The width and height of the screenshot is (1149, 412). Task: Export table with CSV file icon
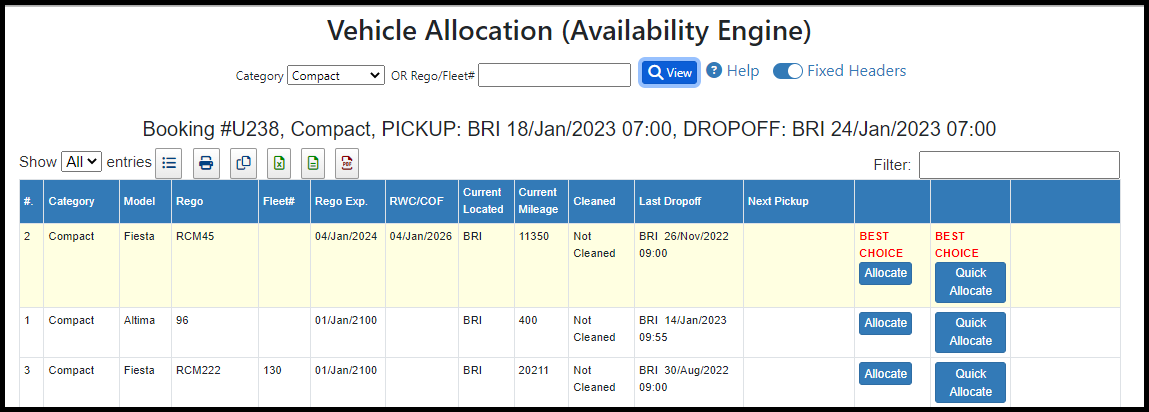click(x=314, y=163)
